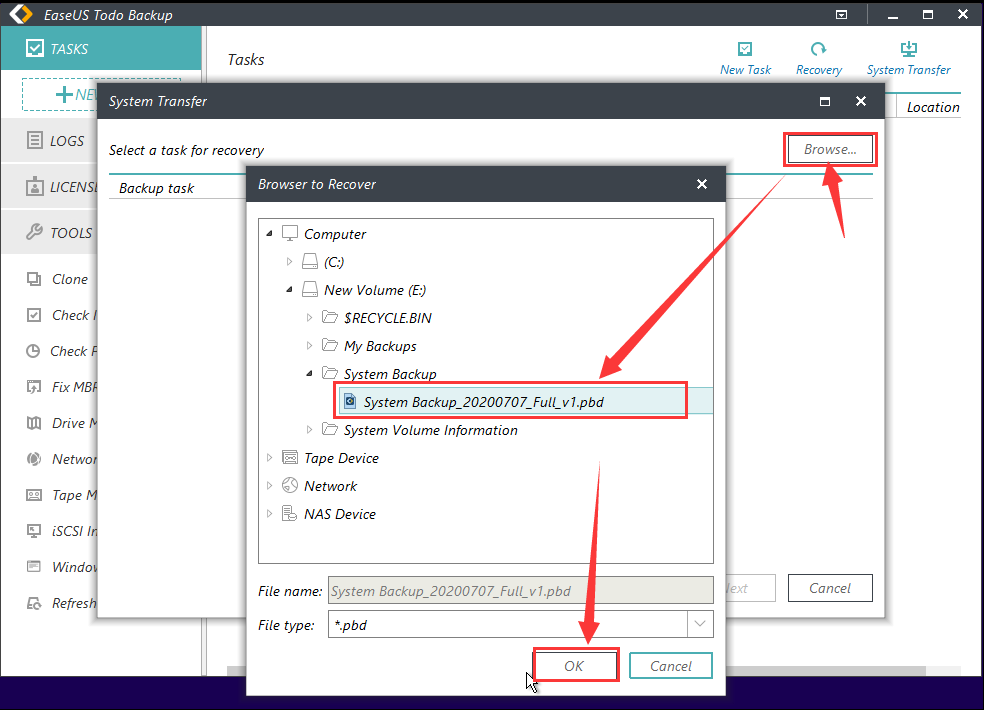Collapse the New Volume (E:) node
The height and width of the screenshot is (710, 984).
tap(289, 289)
